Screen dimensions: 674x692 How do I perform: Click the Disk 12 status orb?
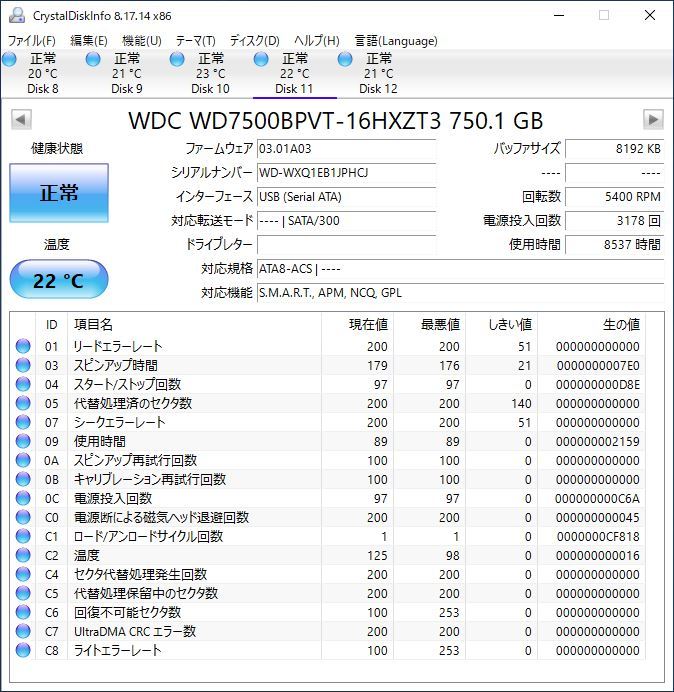coord(345,59)
